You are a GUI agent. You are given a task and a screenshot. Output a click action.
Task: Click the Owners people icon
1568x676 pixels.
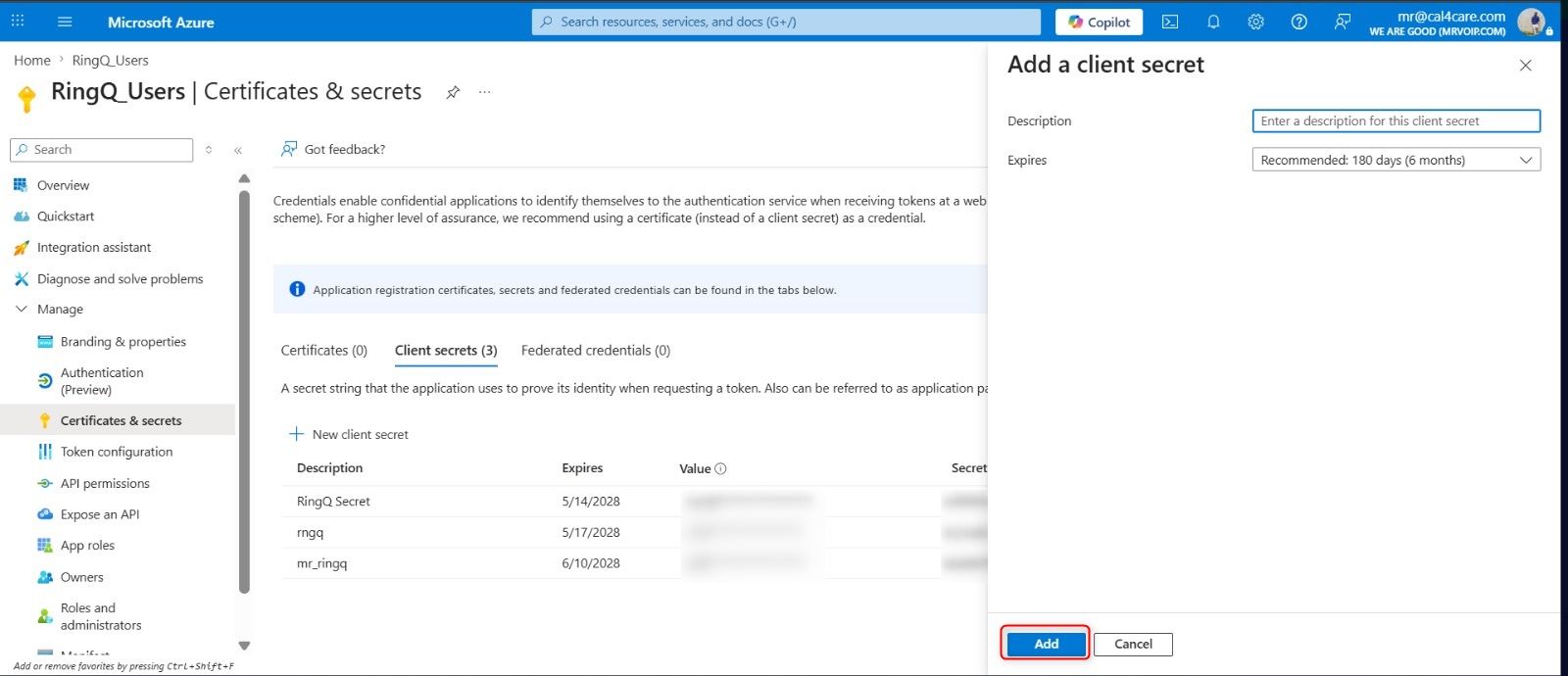click(45, 577)
